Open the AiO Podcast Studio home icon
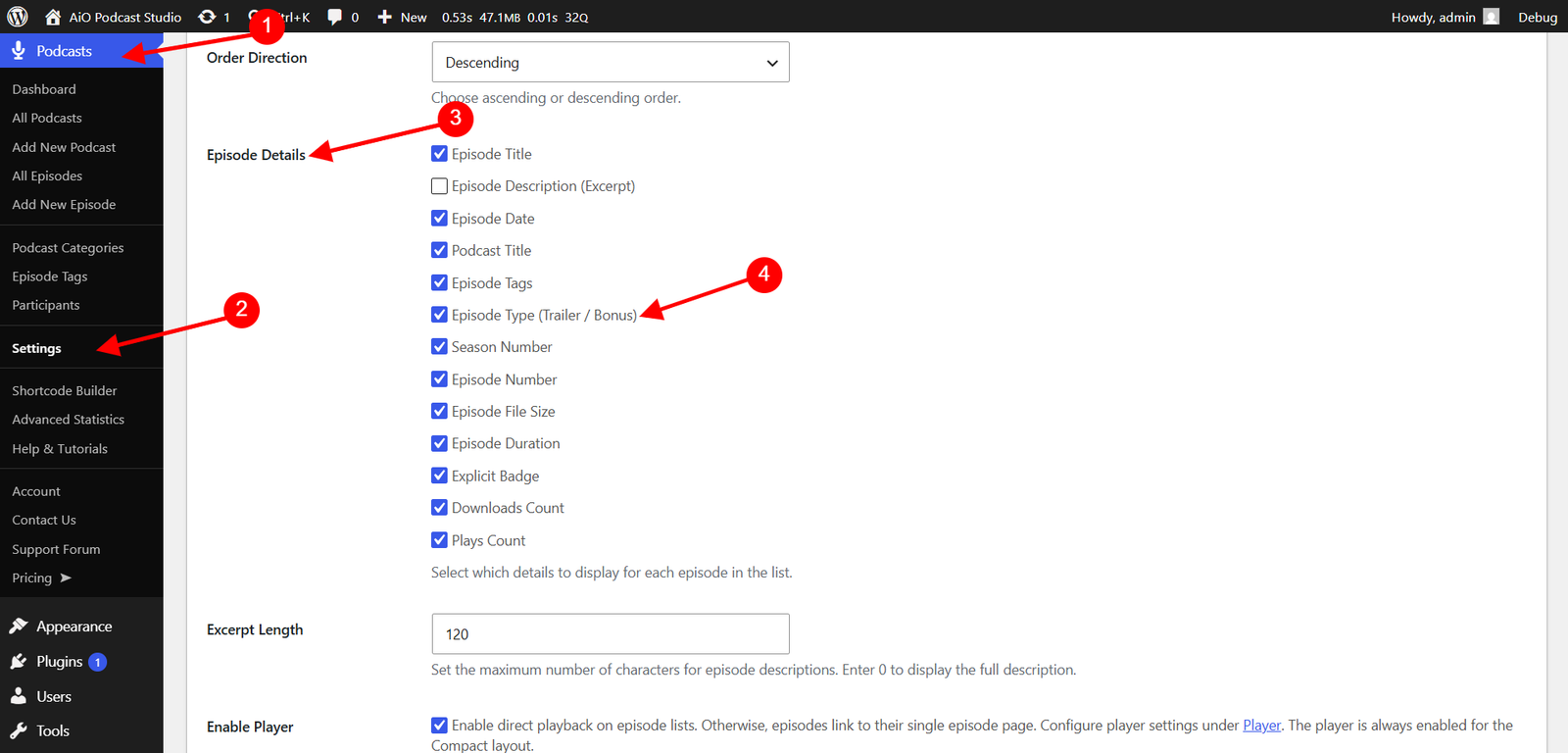Viewport: 1568px width, 753px height. tap(53, 17)
